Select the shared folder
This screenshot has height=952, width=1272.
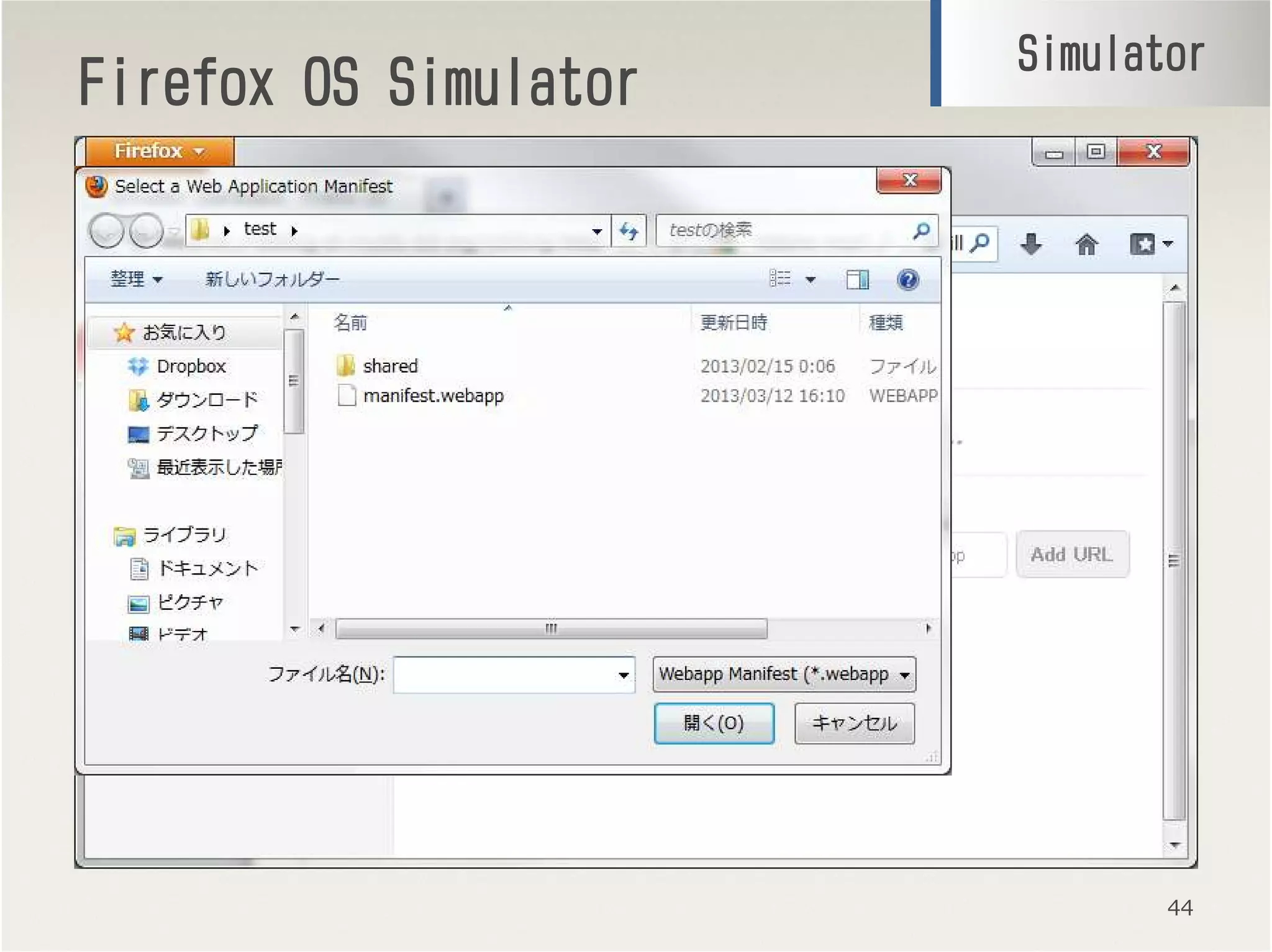(x=390, y=366)
